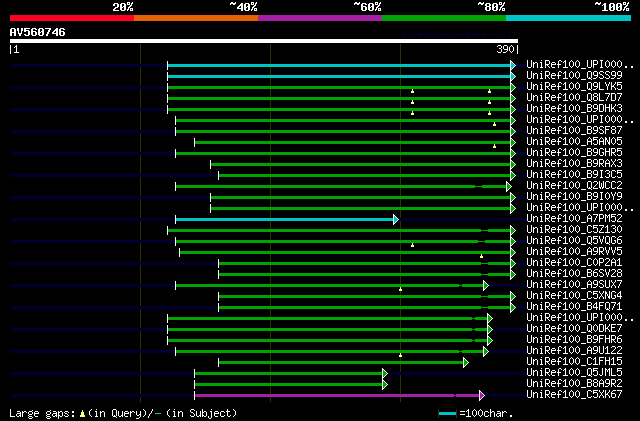Click the yellow gap marker under UniRef100_A9RVV5
Image resolution: width=640 pixels, height=421 pixels.
click(482, 256)
